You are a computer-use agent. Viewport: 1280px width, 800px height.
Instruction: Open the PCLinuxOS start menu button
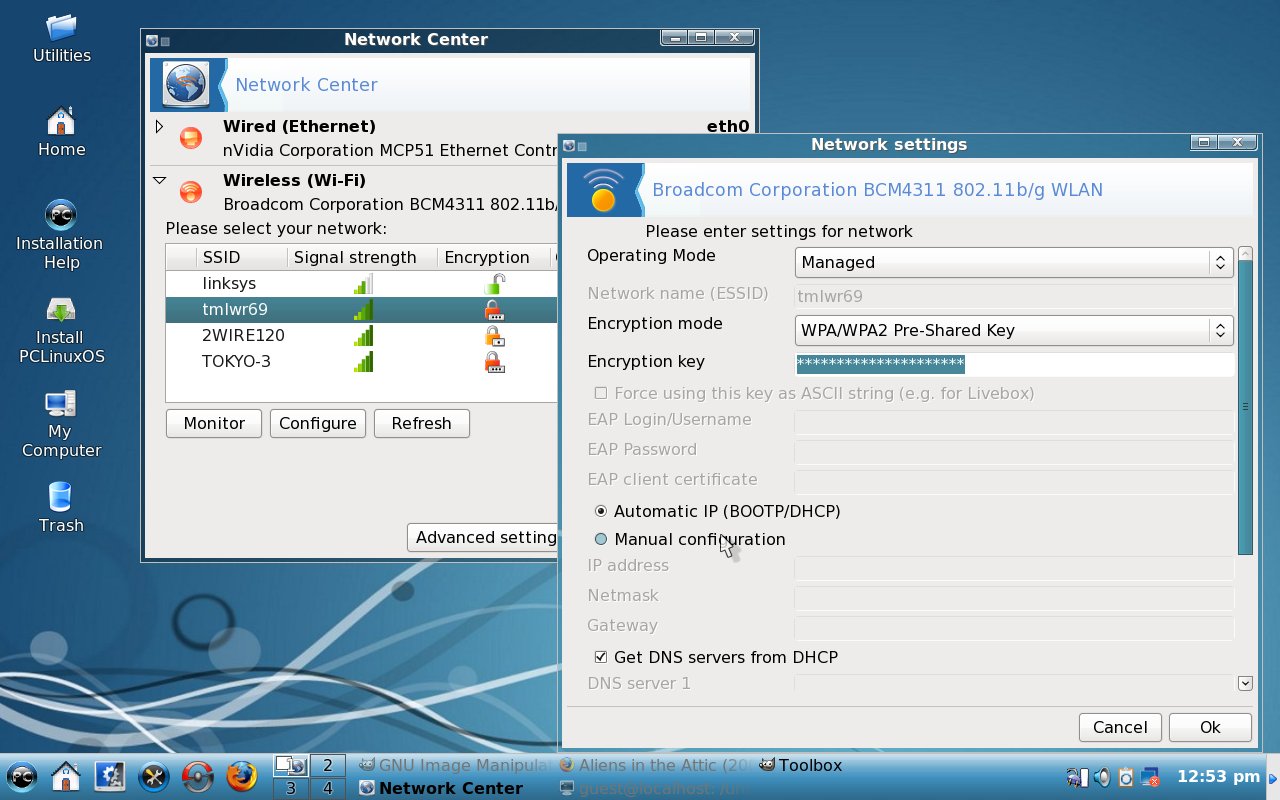click(22, 775)
